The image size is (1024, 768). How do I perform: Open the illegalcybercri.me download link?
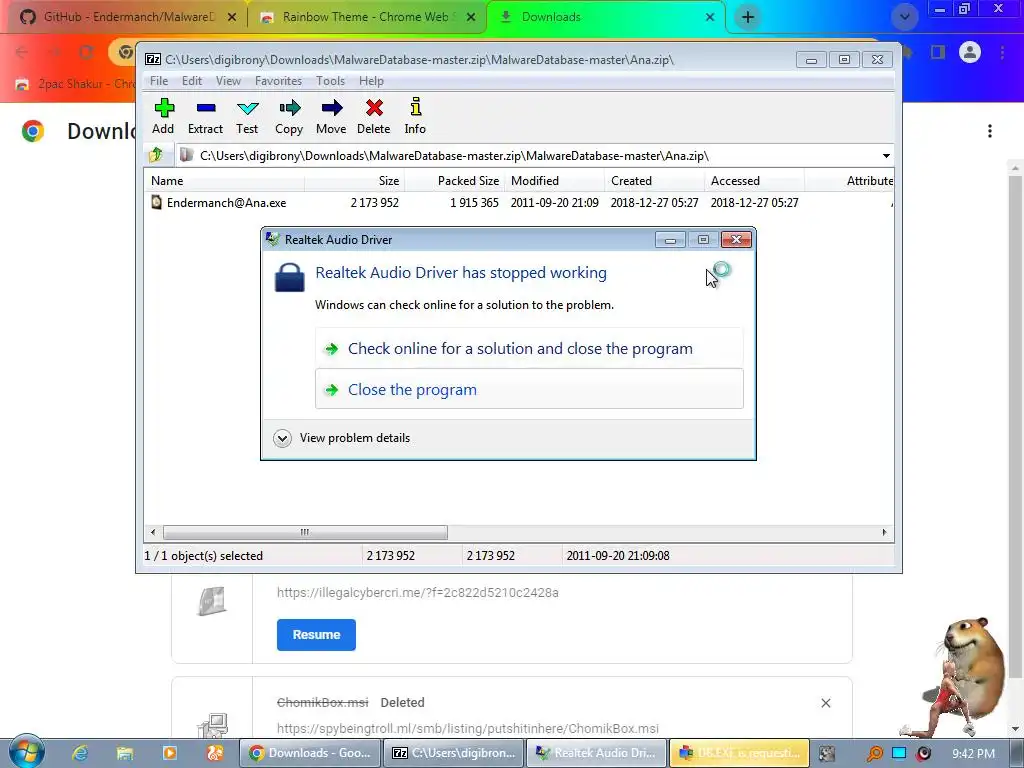(417, 592)
